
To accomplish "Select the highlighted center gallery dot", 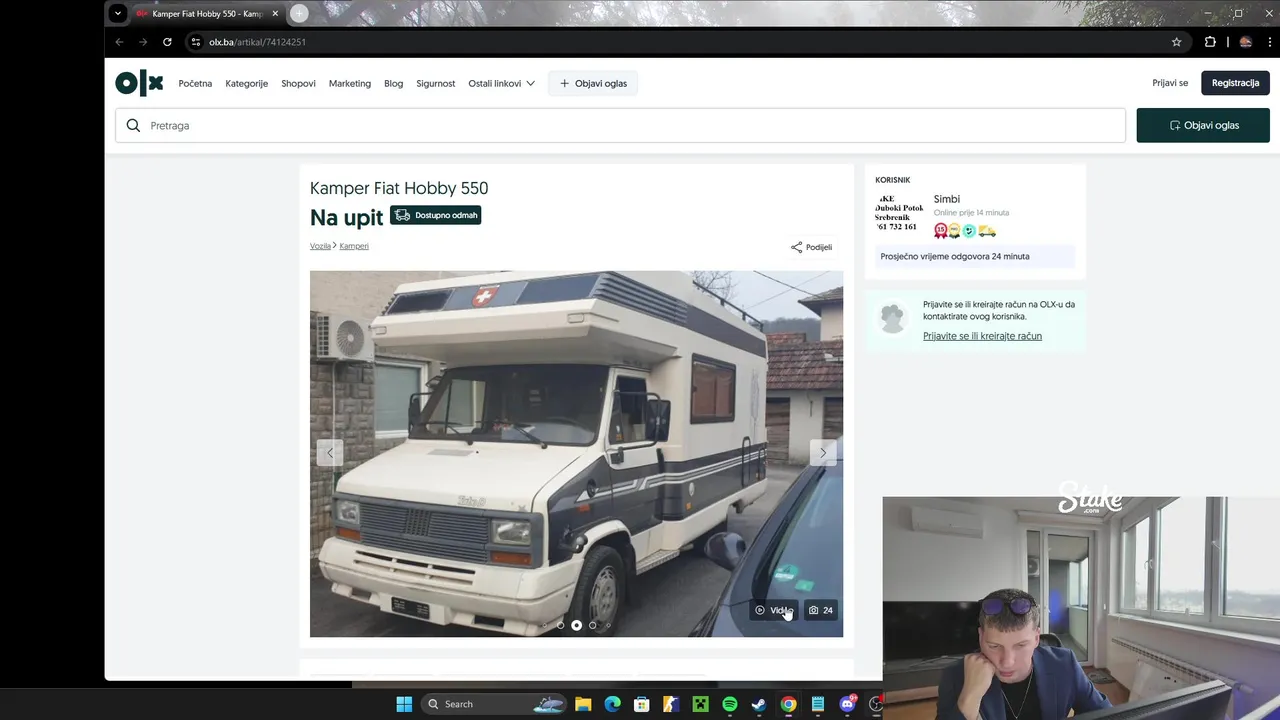I will (576, 625).
